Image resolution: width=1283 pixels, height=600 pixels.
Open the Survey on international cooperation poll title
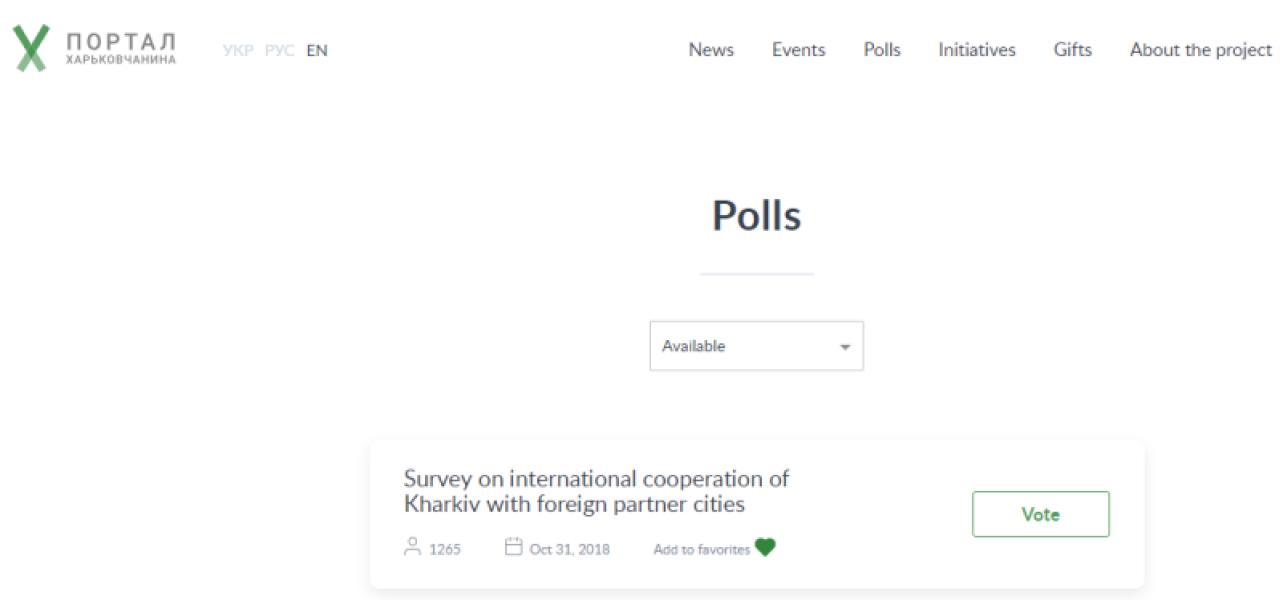pos(596,491)
